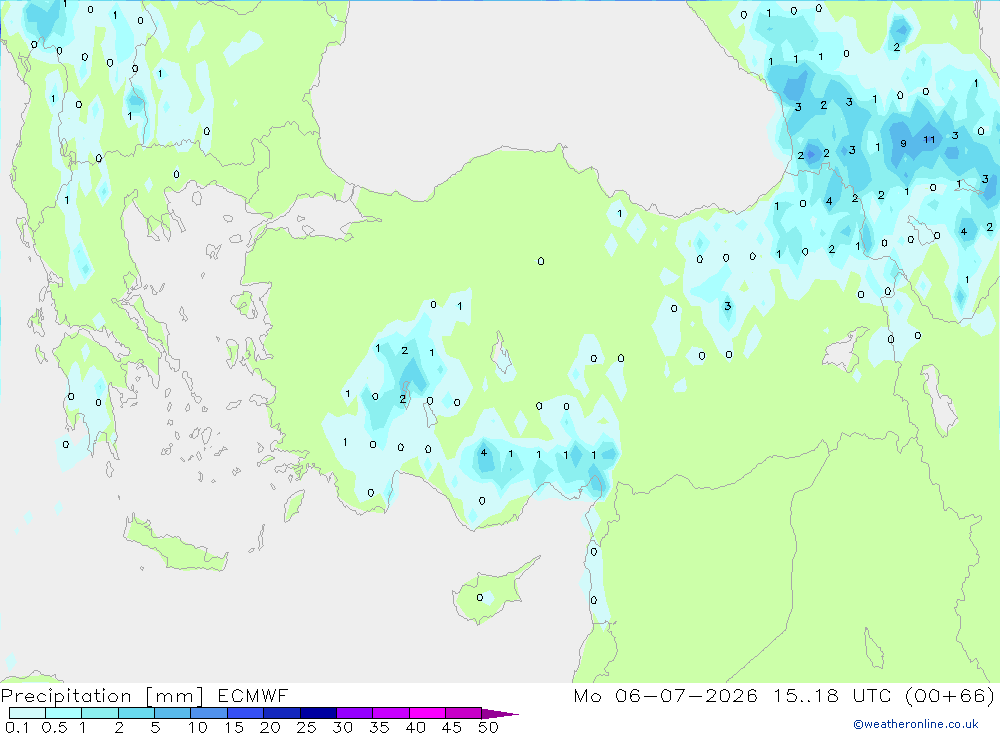Viewport: 1000px width, 733px height.
Task: Select the 35–40 mm legend color box
Action: [391, 713]
